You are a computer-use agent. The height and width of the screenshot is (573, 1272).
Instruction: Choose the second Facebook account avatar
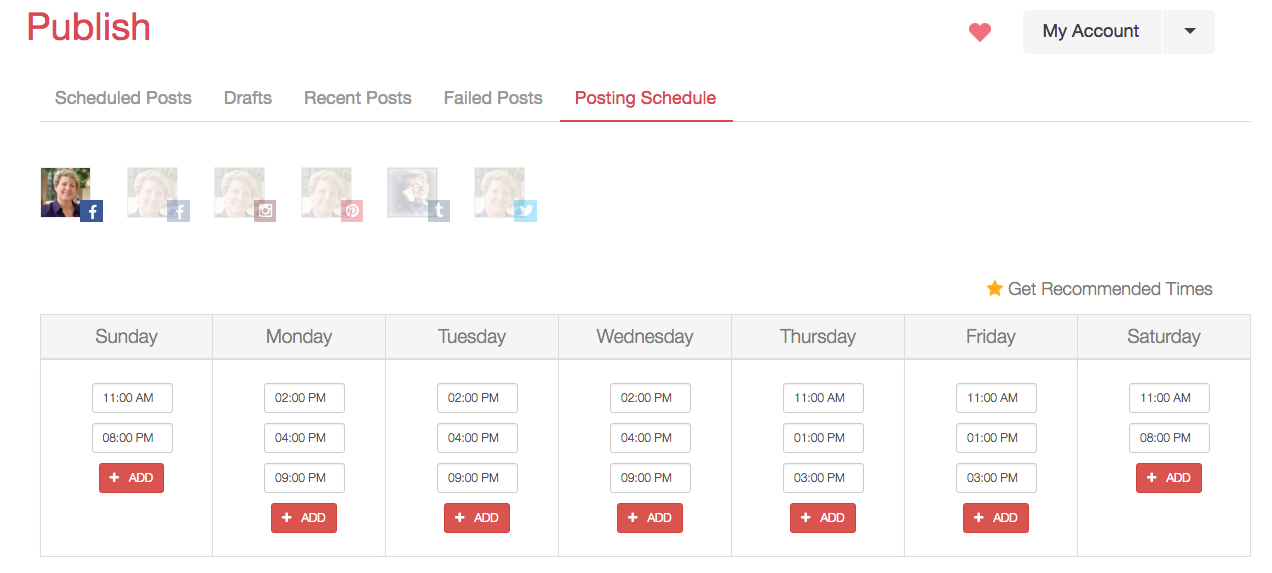(158, 194)
